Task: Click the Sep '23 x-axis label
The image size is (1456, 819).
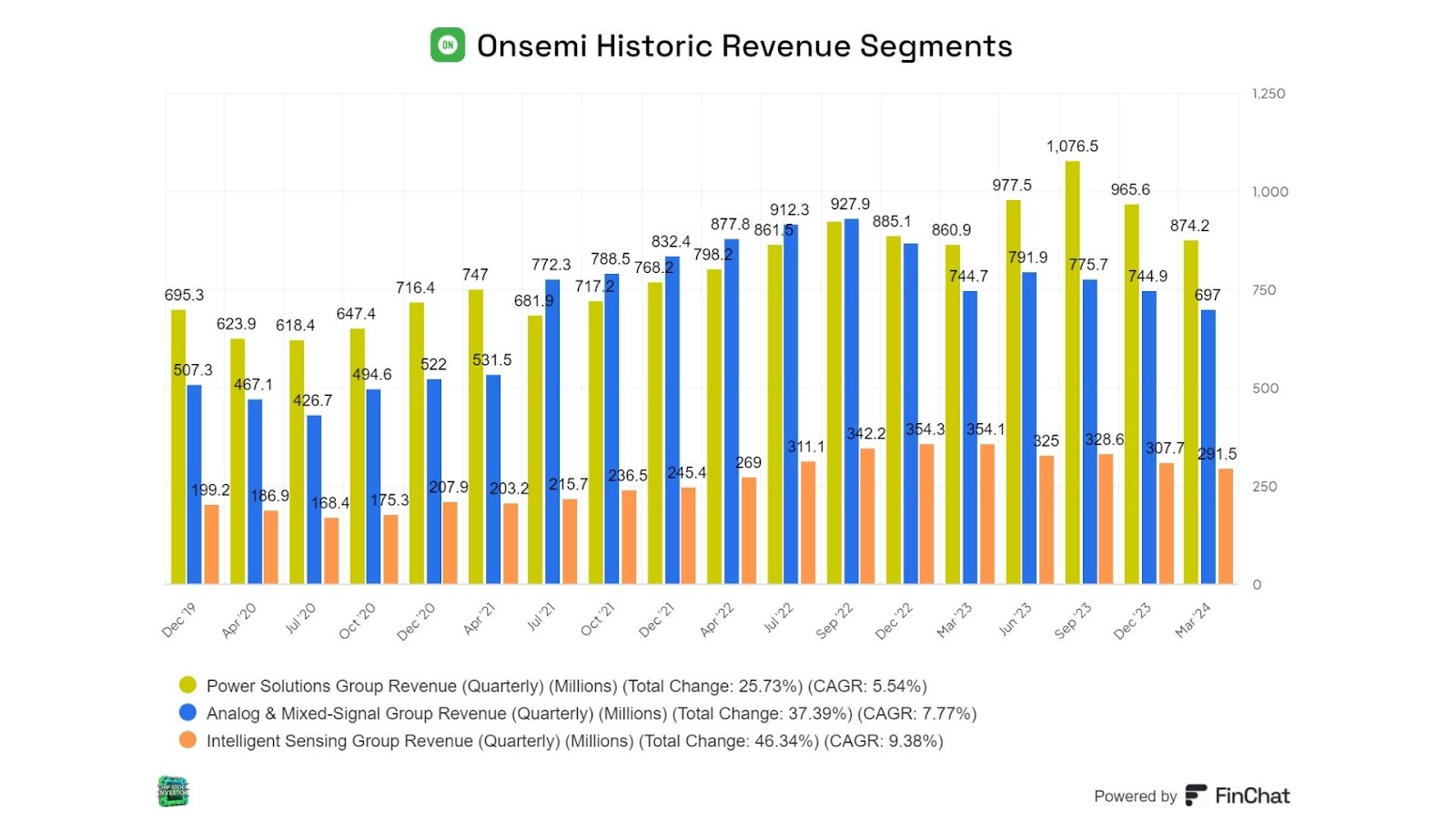Action: [1072, 621]
